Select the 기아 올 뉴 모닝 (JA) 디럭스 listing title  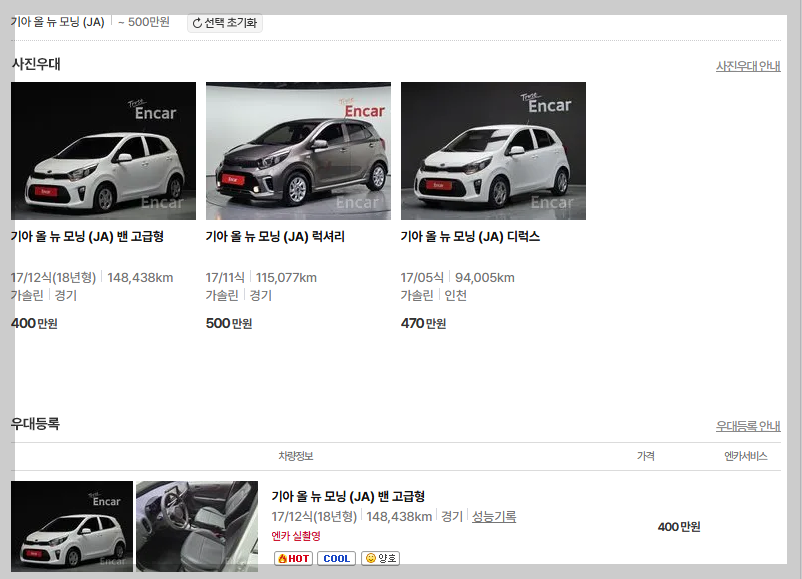click(470, 237)
